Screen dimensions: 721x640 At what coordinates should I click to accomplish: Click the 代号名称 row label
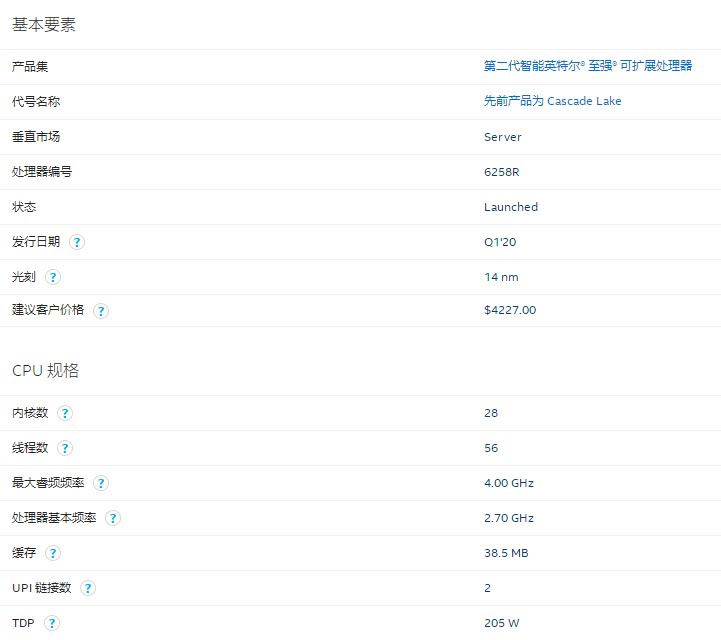tap(36, 102)
